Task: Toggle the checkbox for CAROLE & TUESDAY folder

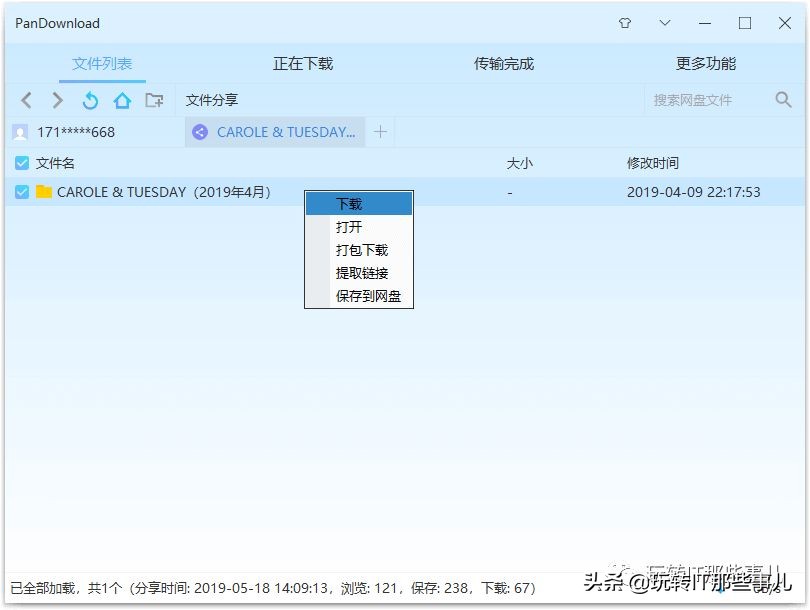Action: pyautogui.click(x=22, y=192)
